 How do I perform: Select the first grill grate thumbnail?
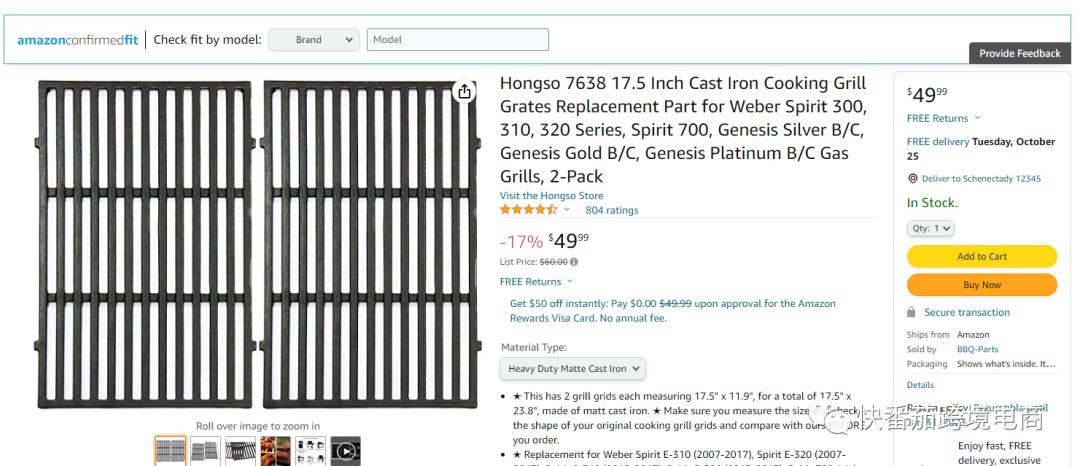(x=170, y=451)
